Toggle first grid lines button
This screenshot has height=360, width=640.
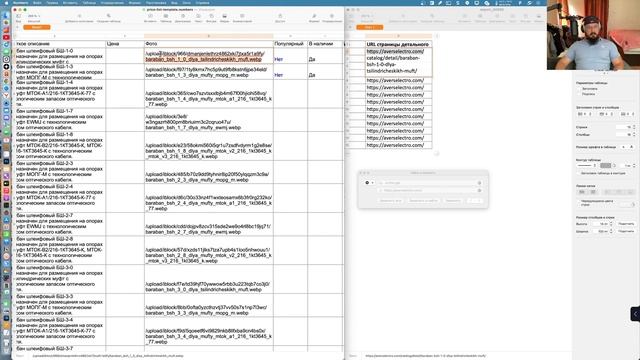(x=582, y=192)
